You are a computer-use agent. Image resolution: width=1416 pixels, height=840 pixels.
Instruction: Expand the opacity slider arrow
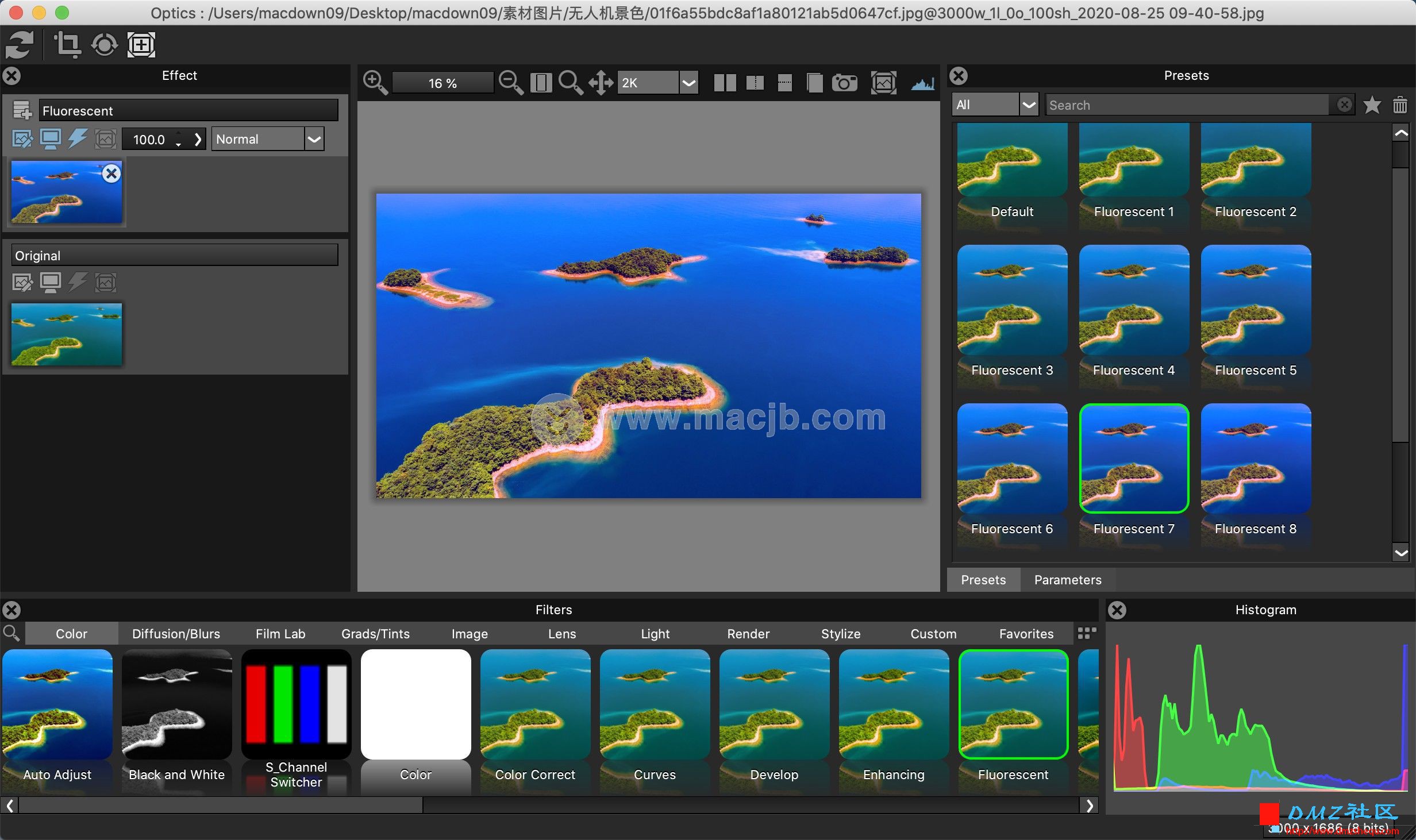[198, 139]
